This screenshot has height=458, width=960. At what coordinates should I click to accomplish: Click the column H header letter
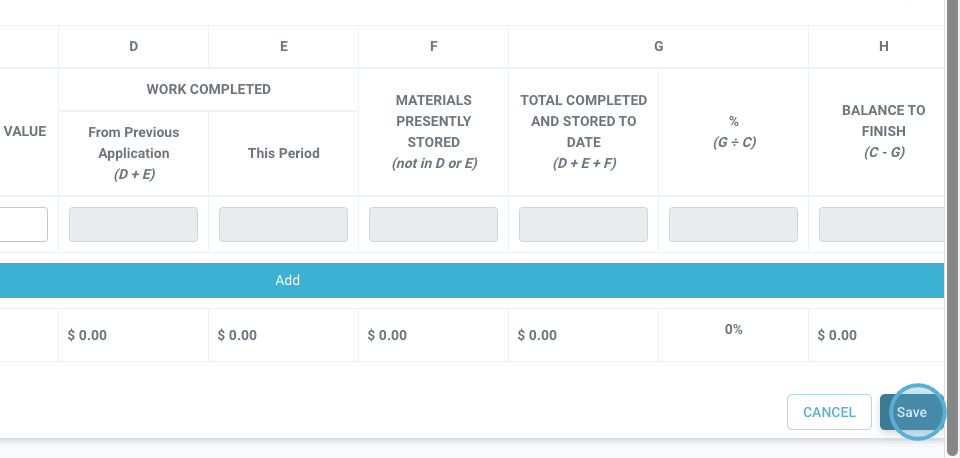[883, 46]
